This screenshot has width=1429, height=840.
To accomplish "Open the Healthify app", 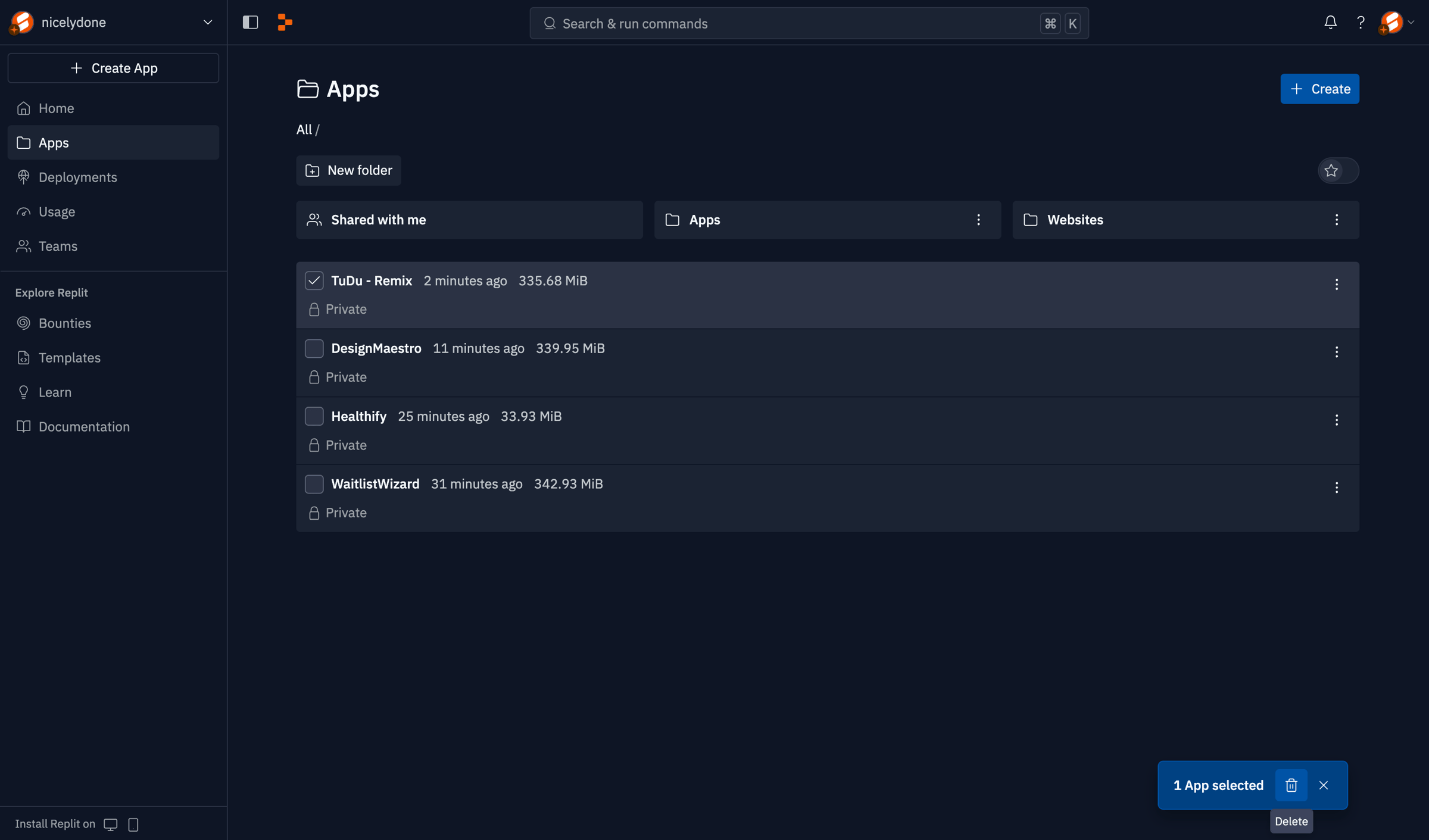I will pyautogui.click(x=358, y=416).
